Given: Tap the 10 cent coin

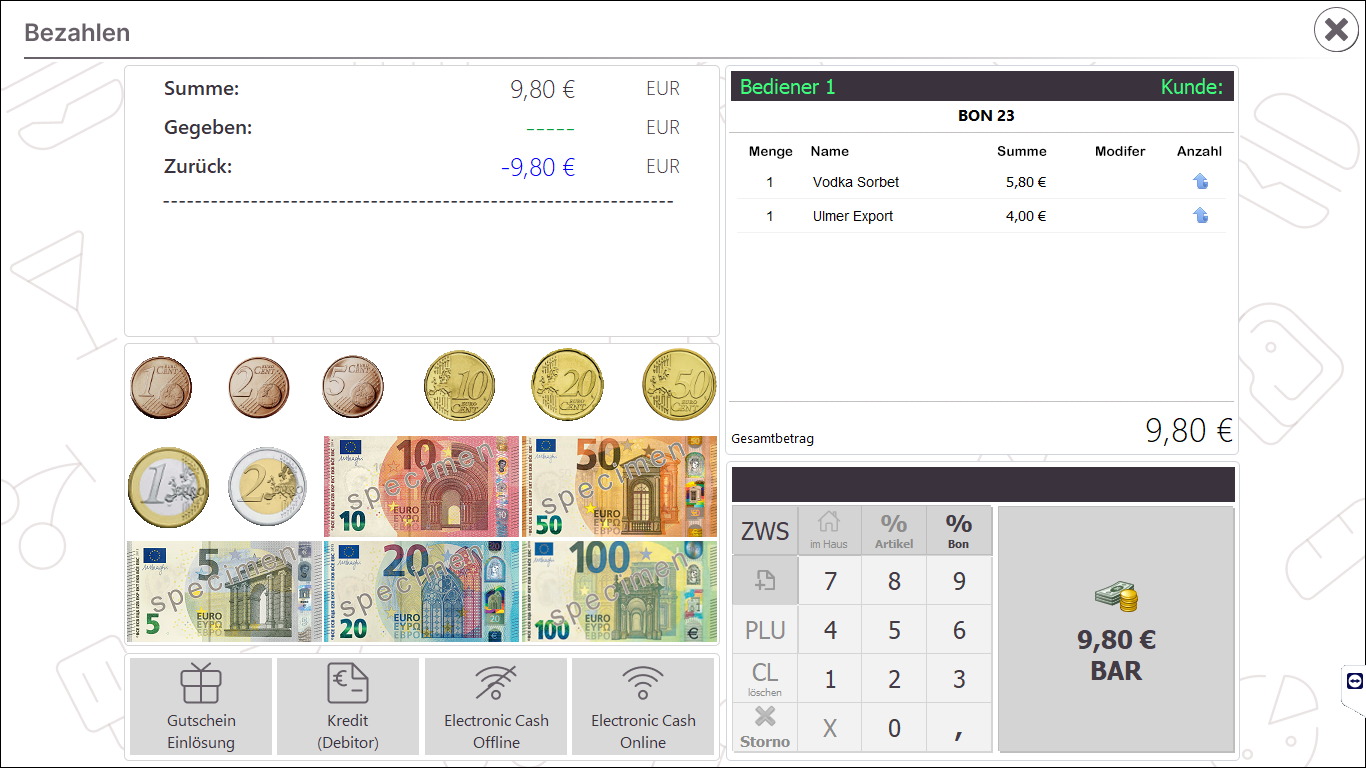Looking at the screenshot, I should pyautogui.click(x=460, y=385).
